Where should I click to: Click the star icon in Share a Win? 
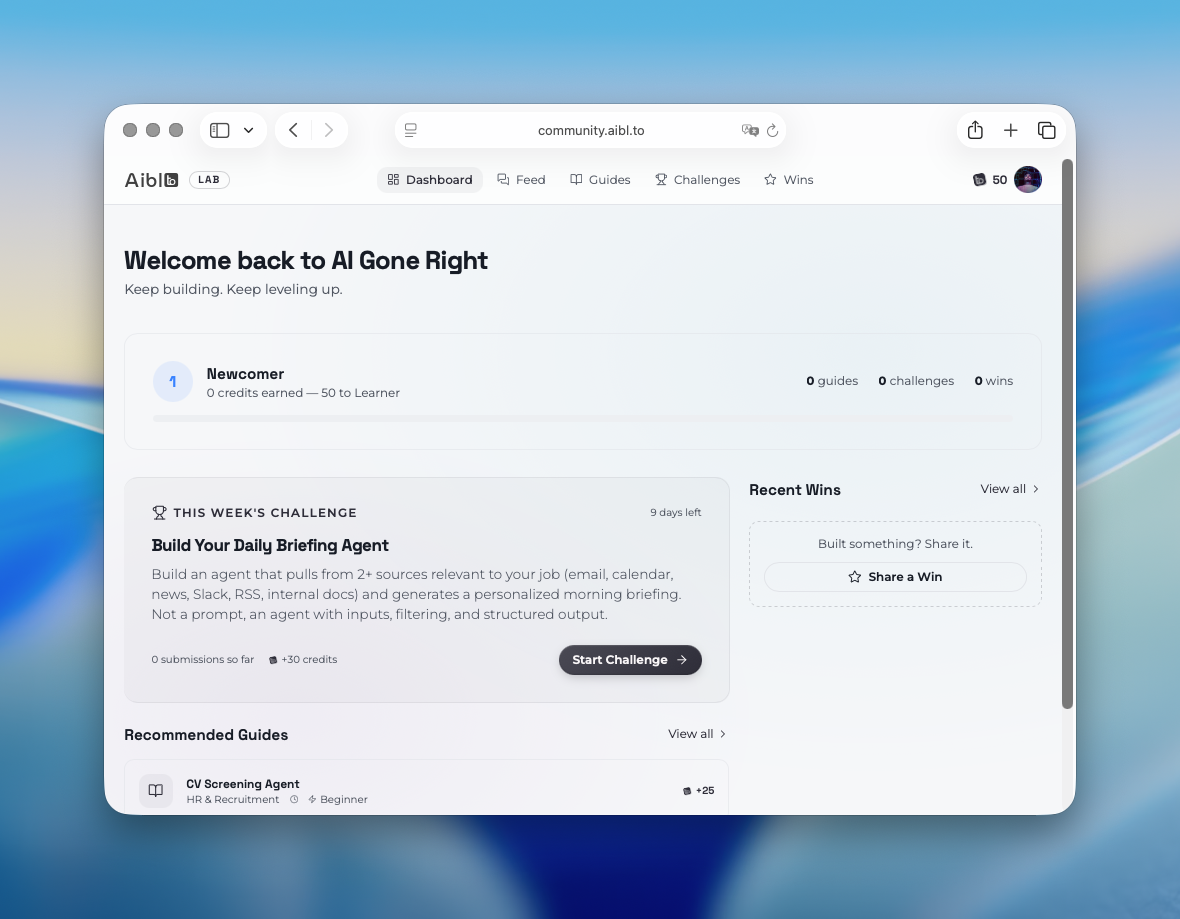click(x=854, y=577)
